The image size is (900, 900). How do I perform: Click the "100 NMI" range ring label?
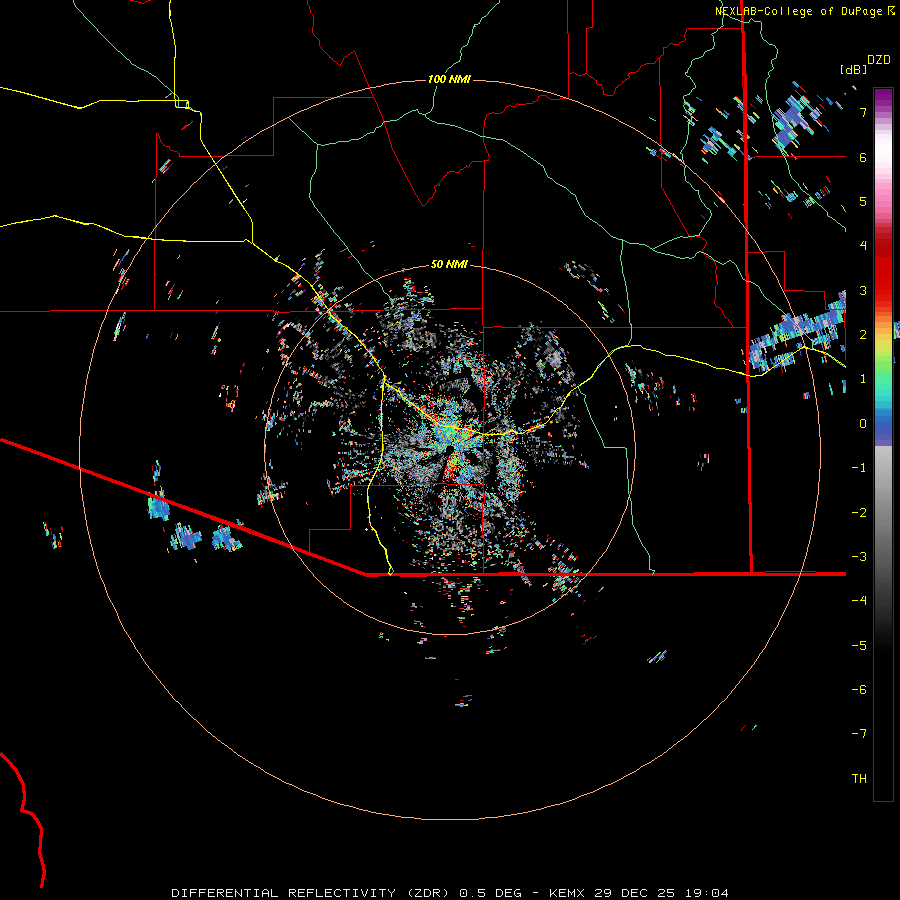[x=449, y=79]
